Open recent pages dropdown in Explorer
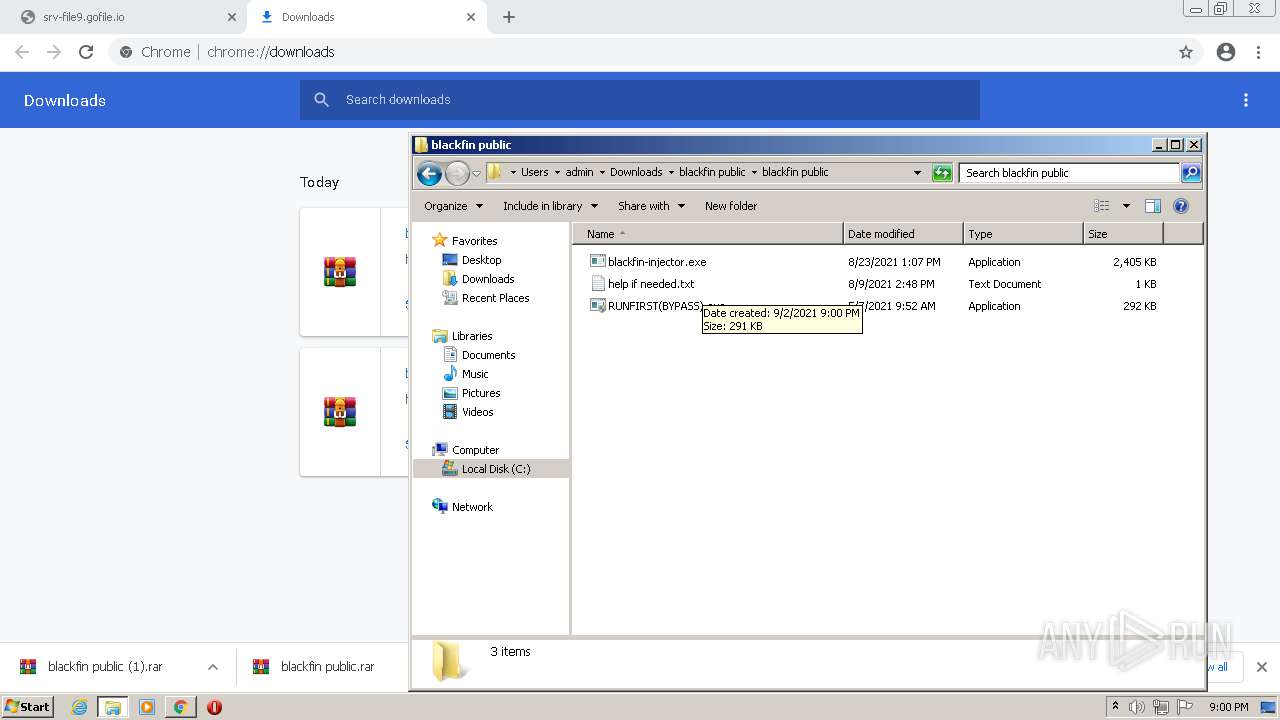 click(x=477, y=173)
